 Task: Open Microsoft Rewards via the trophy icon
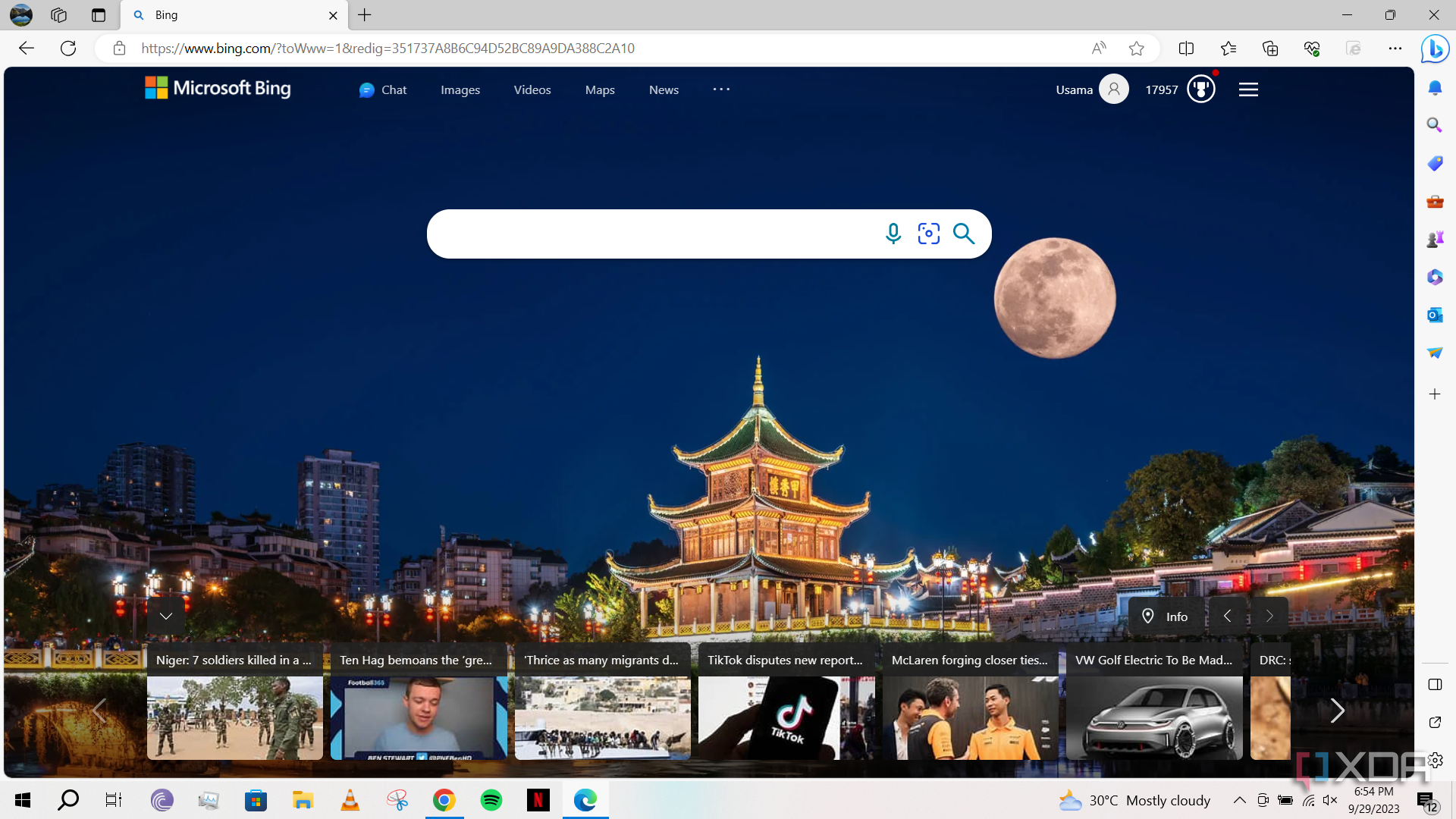click(x=1200, y=89)
